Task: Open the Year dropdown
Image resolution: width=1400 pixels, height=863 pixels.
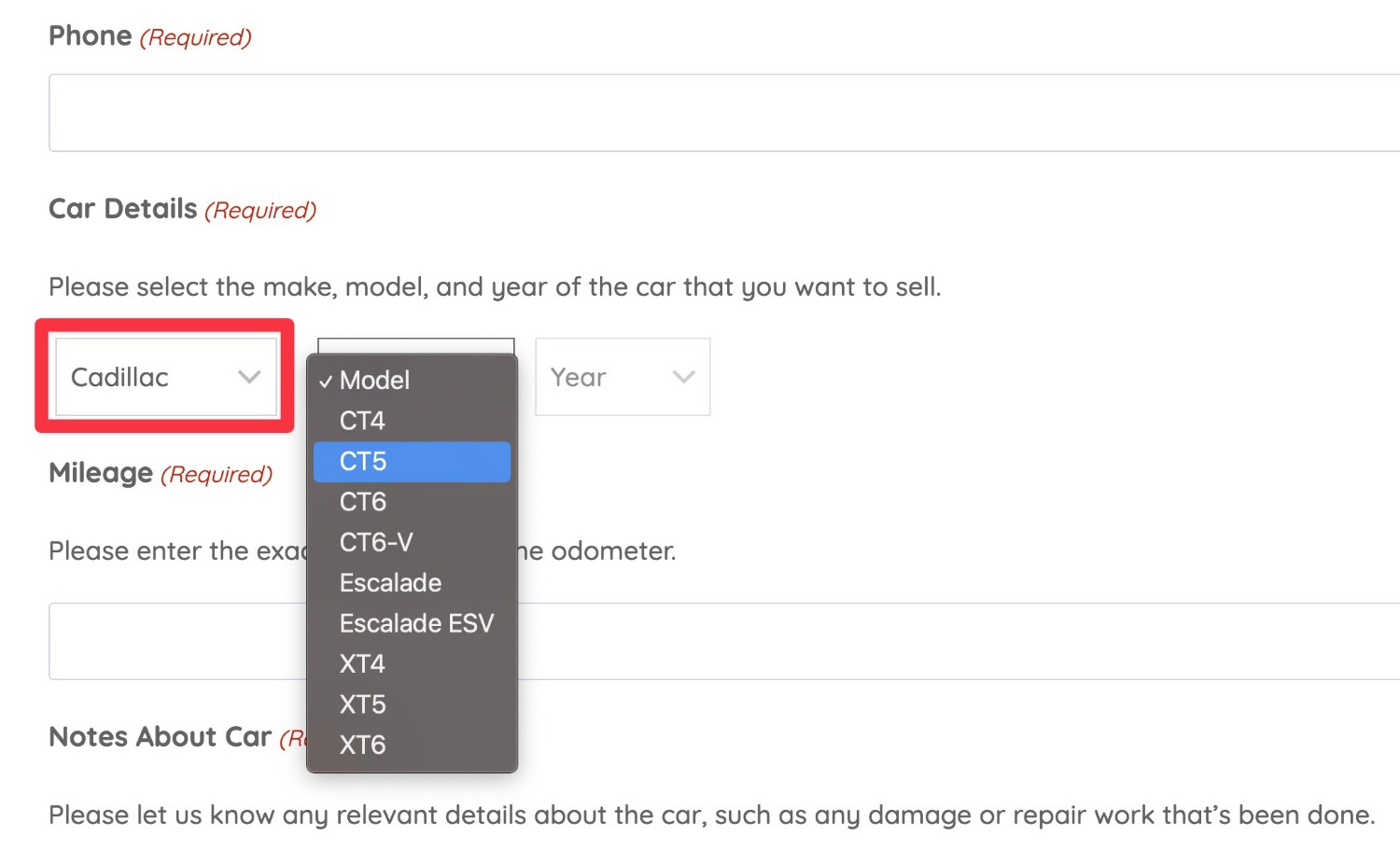Action: coord(623,377)
